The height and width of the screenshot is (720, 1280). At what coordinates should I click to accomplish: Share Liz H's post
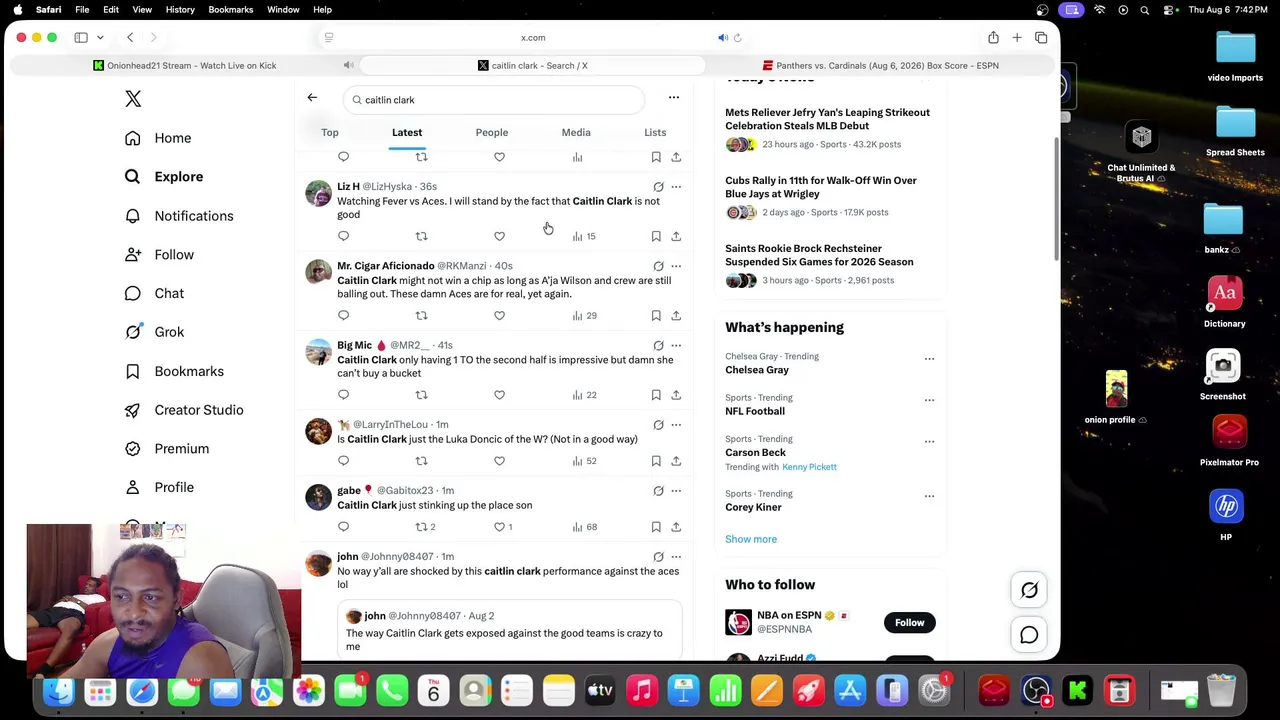676,236
